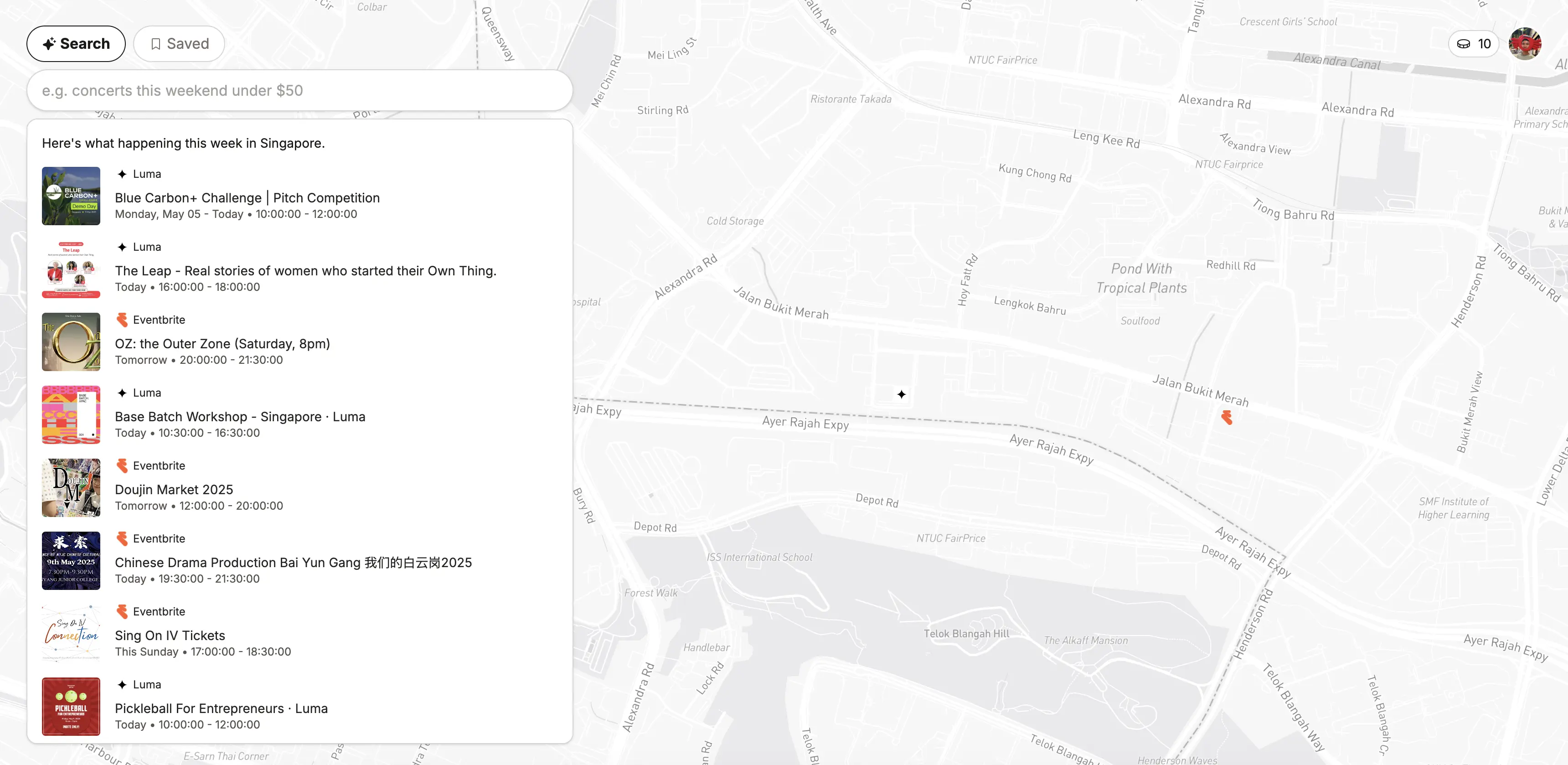This screenshot has width=1568, height=765.
Task: Open Pickleball For Entrepreneurs Luma title
Action: coord(221,708)
